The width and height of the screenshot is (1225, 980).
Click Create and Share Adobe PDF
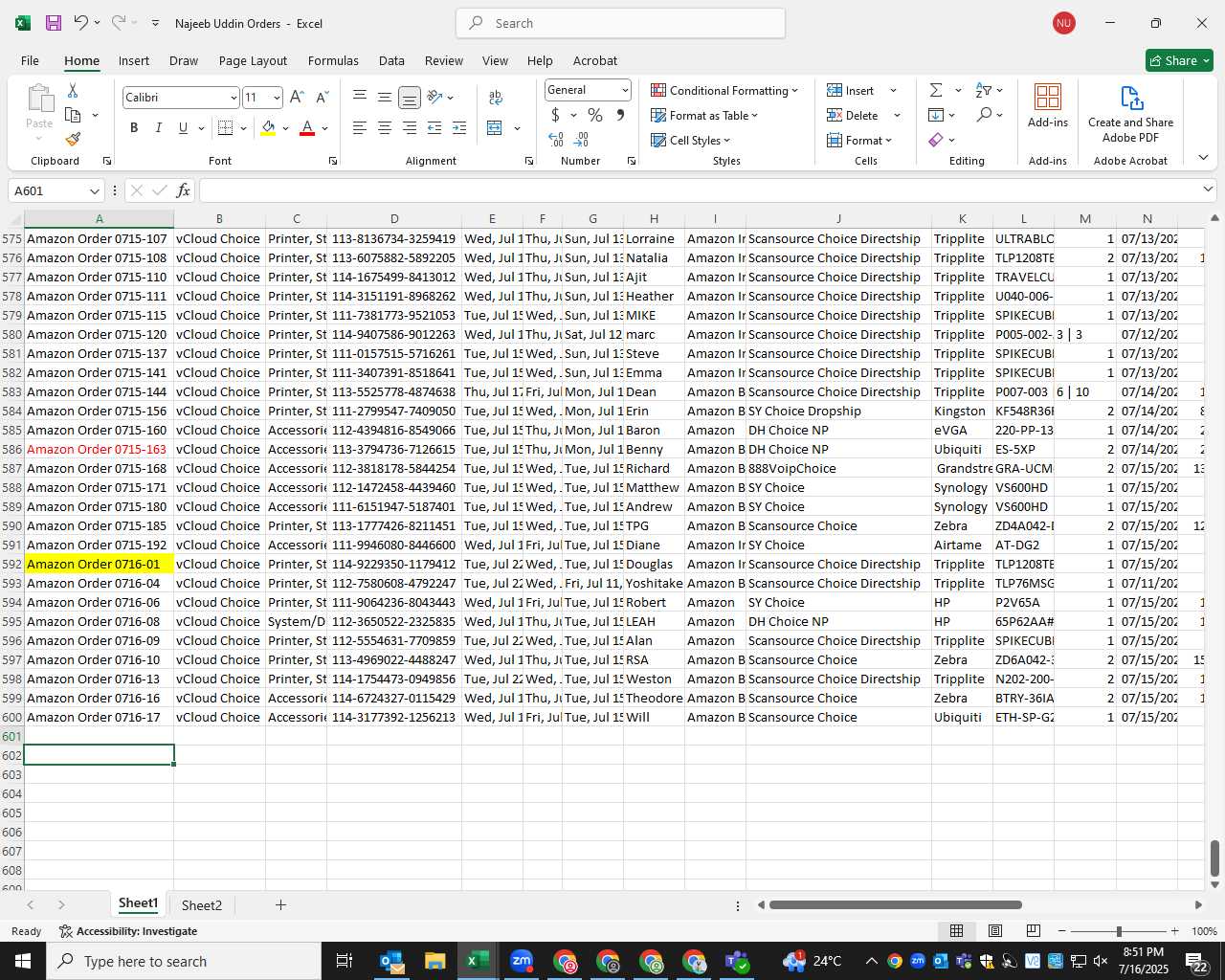(x=1130, y=114)
